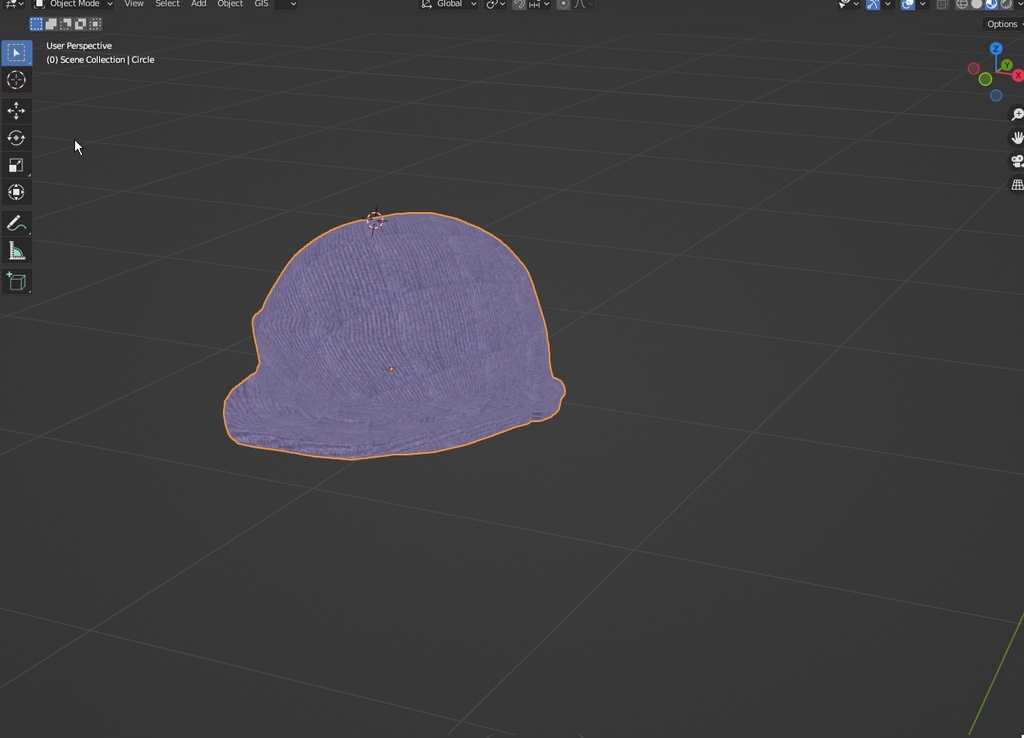1024x738 pixels.
Task: Choose the Move tool
Action: pyautogui.click(x=16, y=110)
